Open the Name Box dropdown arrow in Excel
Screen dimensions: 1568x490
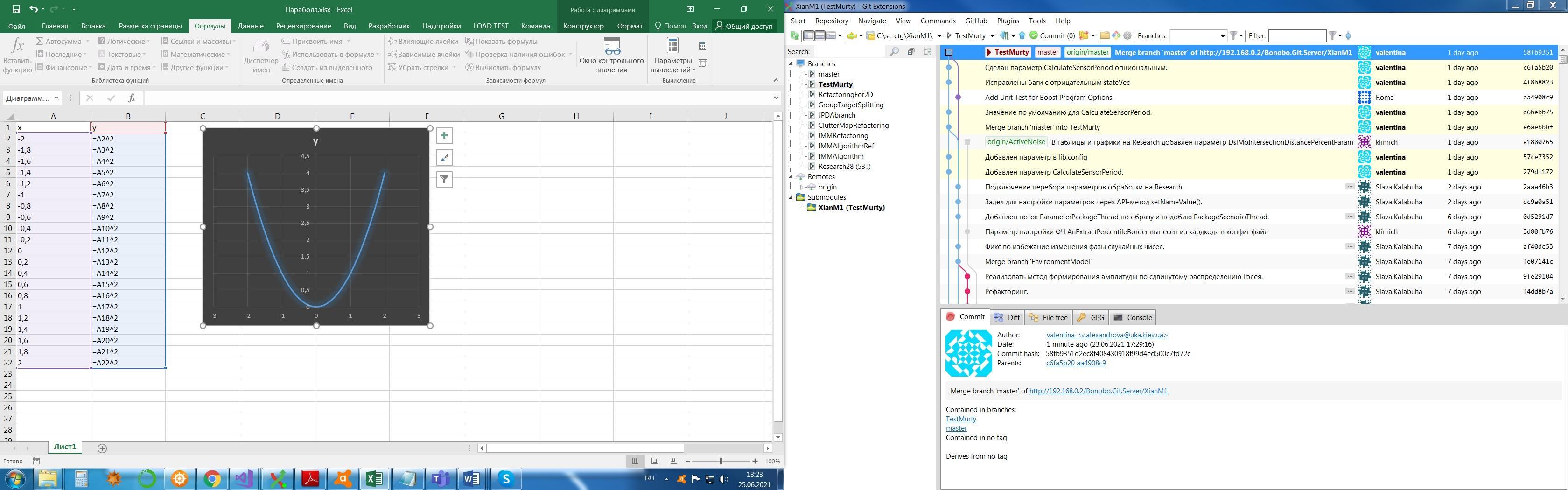[x=56, y=98]
